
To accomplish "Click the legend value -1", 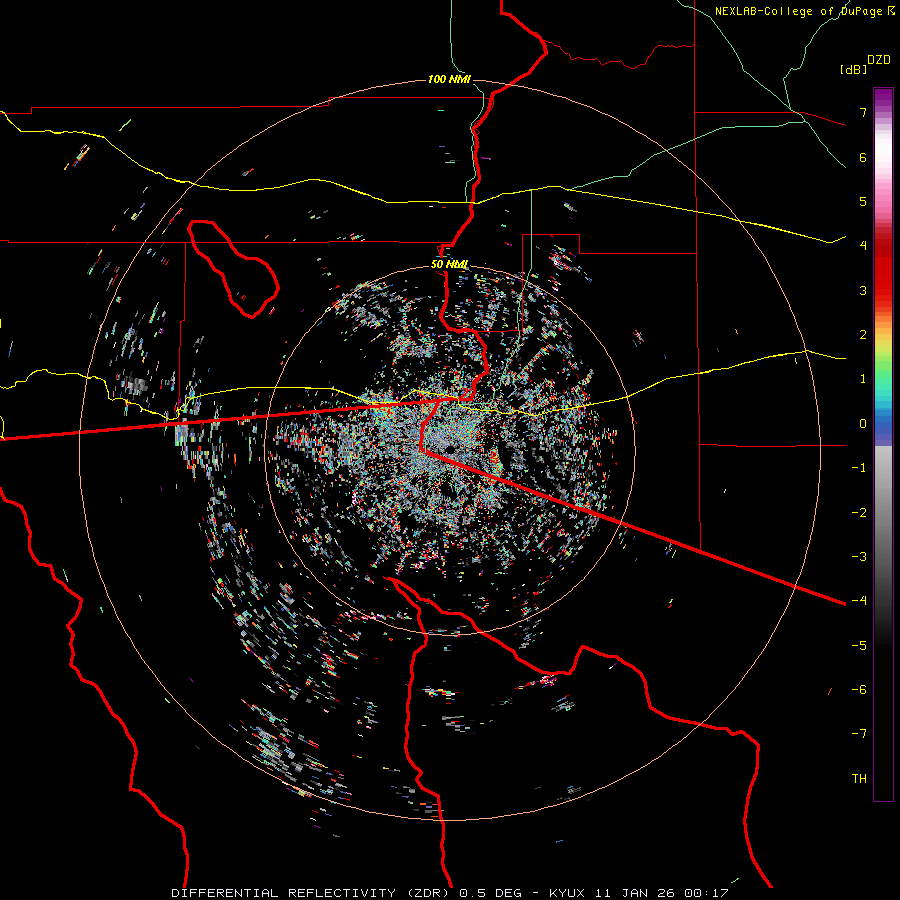I will 859,468.
